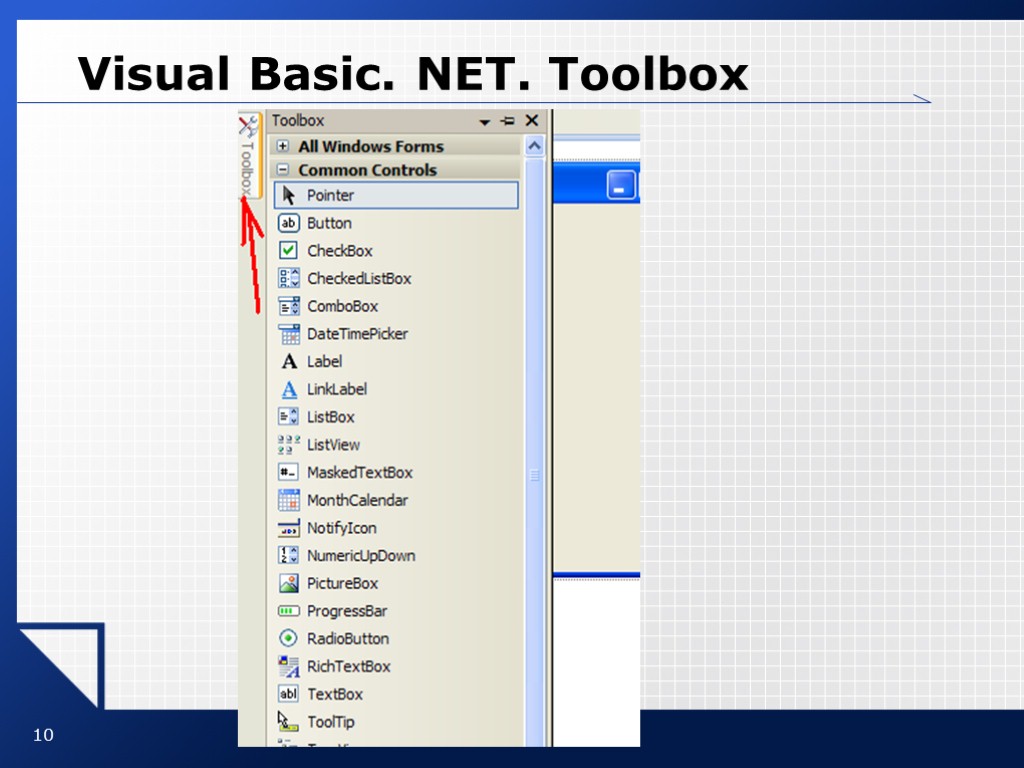Select the 'ToolTip' text entry
1024x768 pixels.
(x=331, y=722)
